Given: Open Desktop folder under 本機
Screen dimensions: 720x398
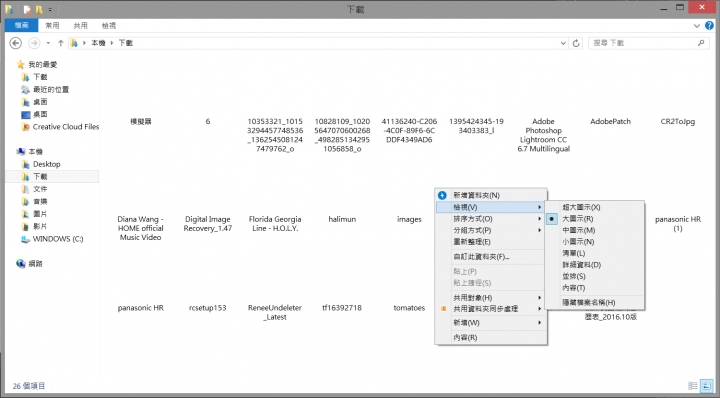Looking at the screenshot, I should click(x=41, y=164).
